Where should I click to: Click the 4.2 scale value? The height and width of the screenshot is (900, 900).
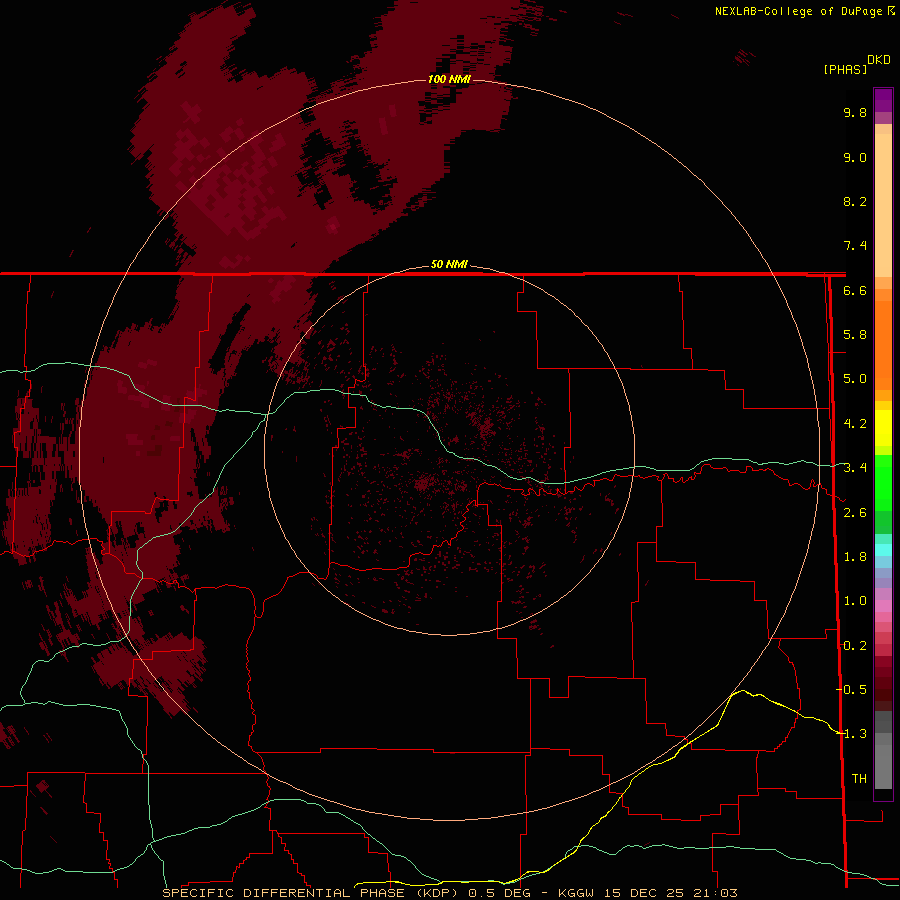[x=855, y=424]
